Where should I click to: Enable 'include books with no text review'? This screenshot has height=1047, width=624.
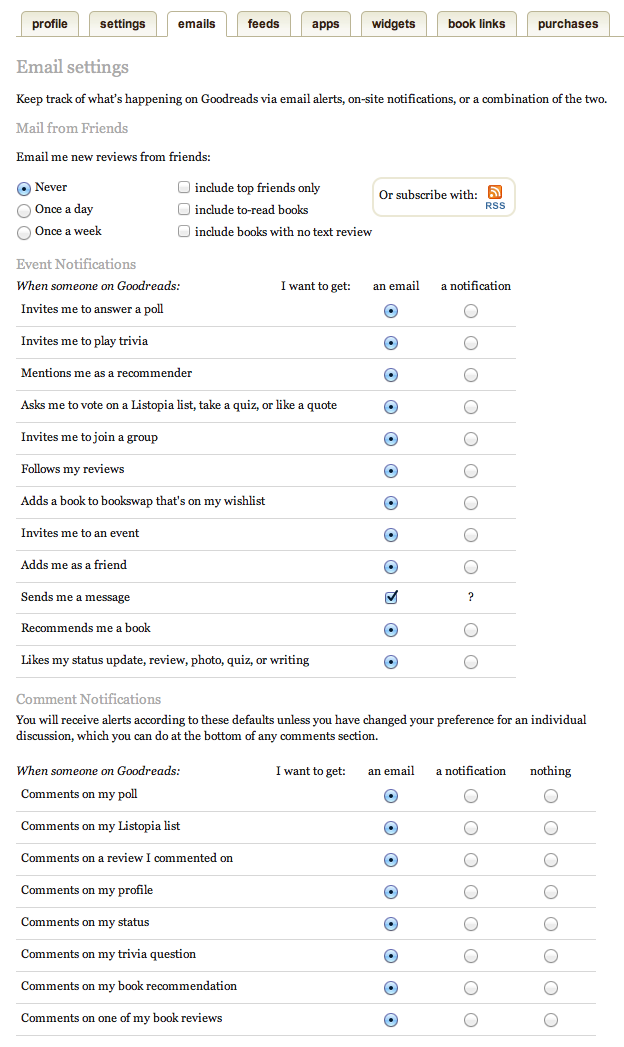[184, 231]
